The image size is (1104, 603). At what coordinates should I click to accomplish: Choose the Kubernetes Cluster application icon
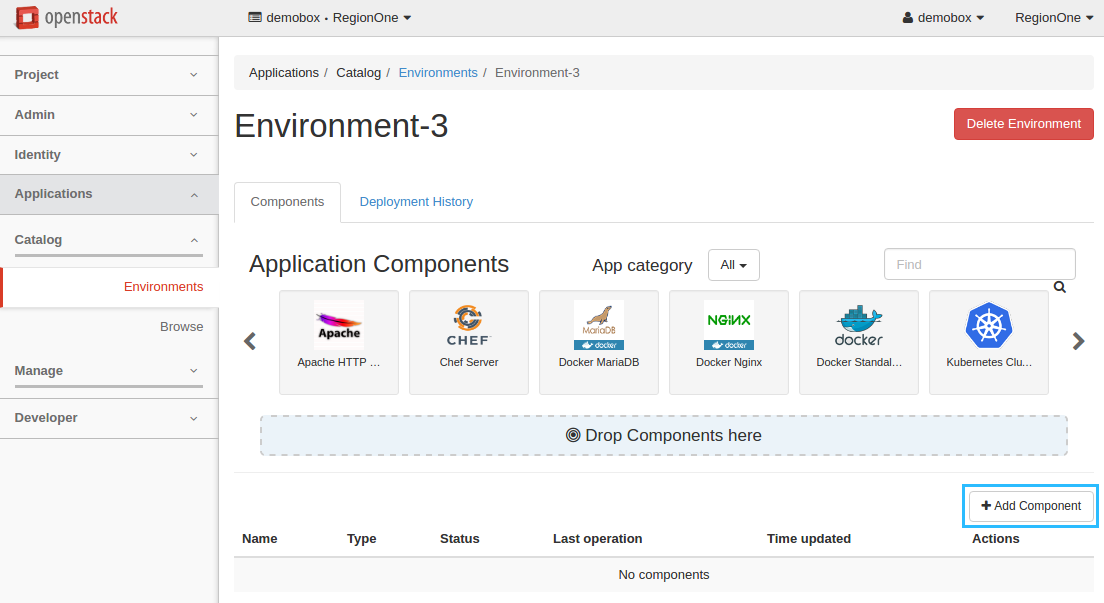pyautogui.click(x=988, y=325)
